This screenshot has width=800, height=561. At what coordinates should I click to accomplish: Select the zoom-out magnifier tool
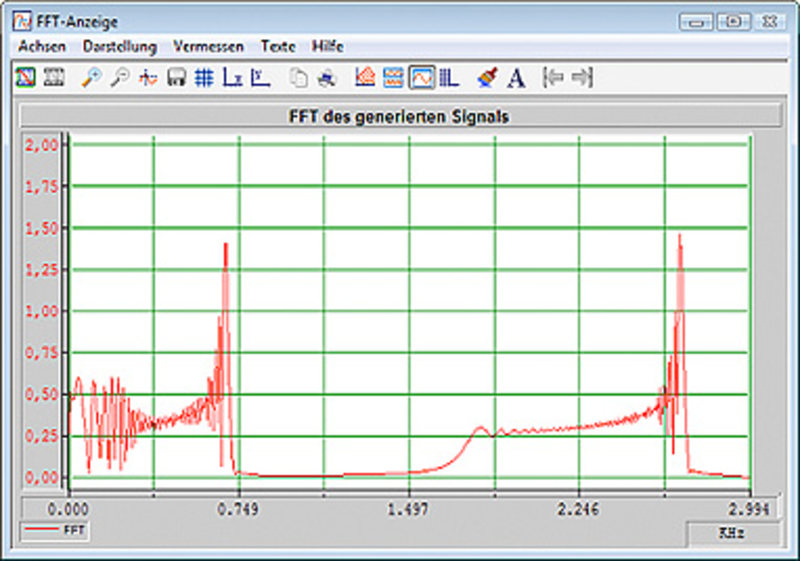(120, 78)
